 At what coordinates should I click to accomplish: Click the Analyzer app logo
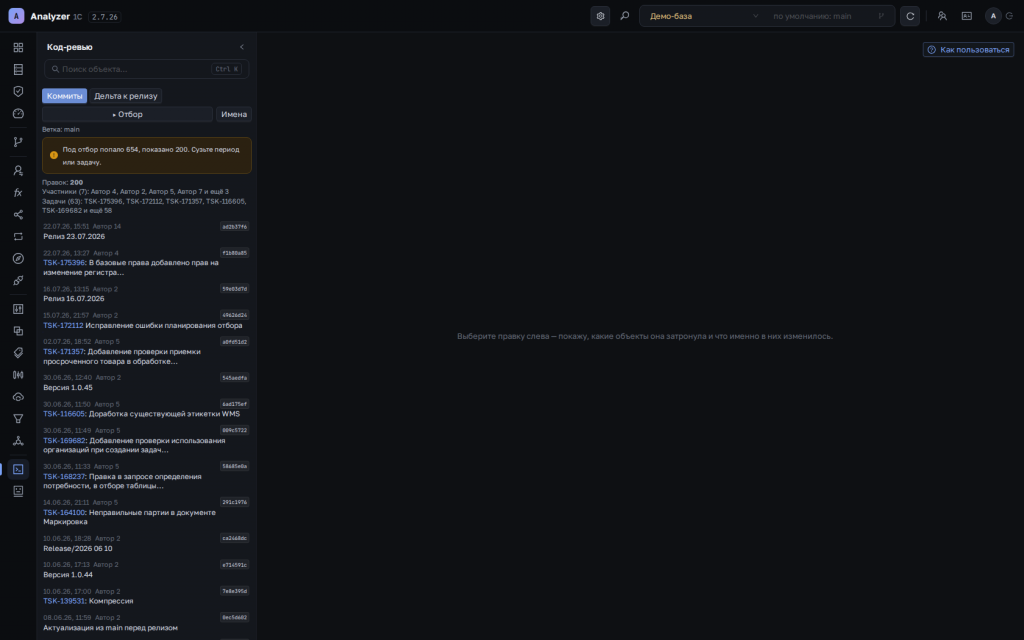(16, 16)
